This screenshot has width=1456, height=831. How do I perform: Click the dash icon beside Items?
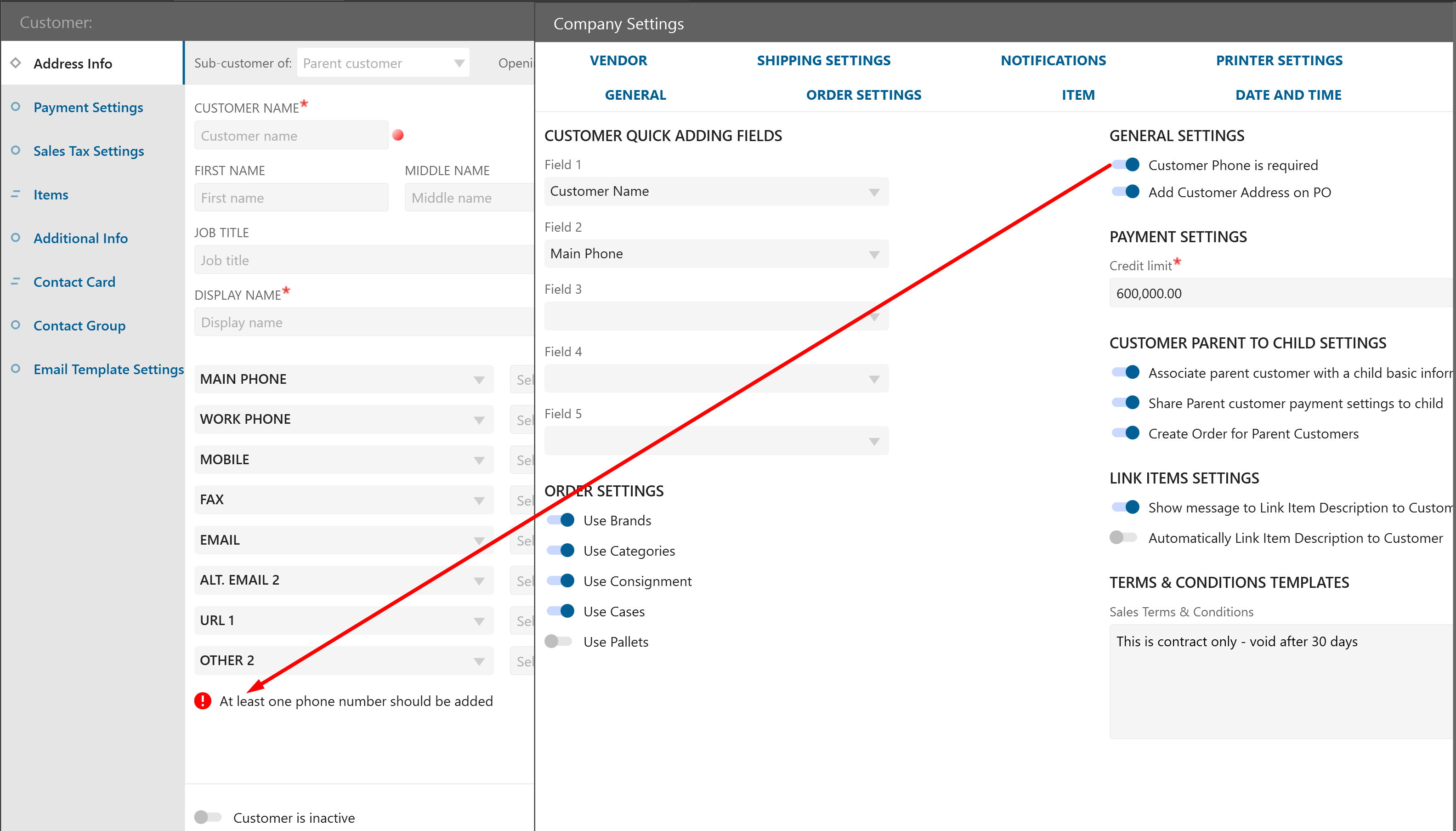pyautogui.click(x=16, y=194)
